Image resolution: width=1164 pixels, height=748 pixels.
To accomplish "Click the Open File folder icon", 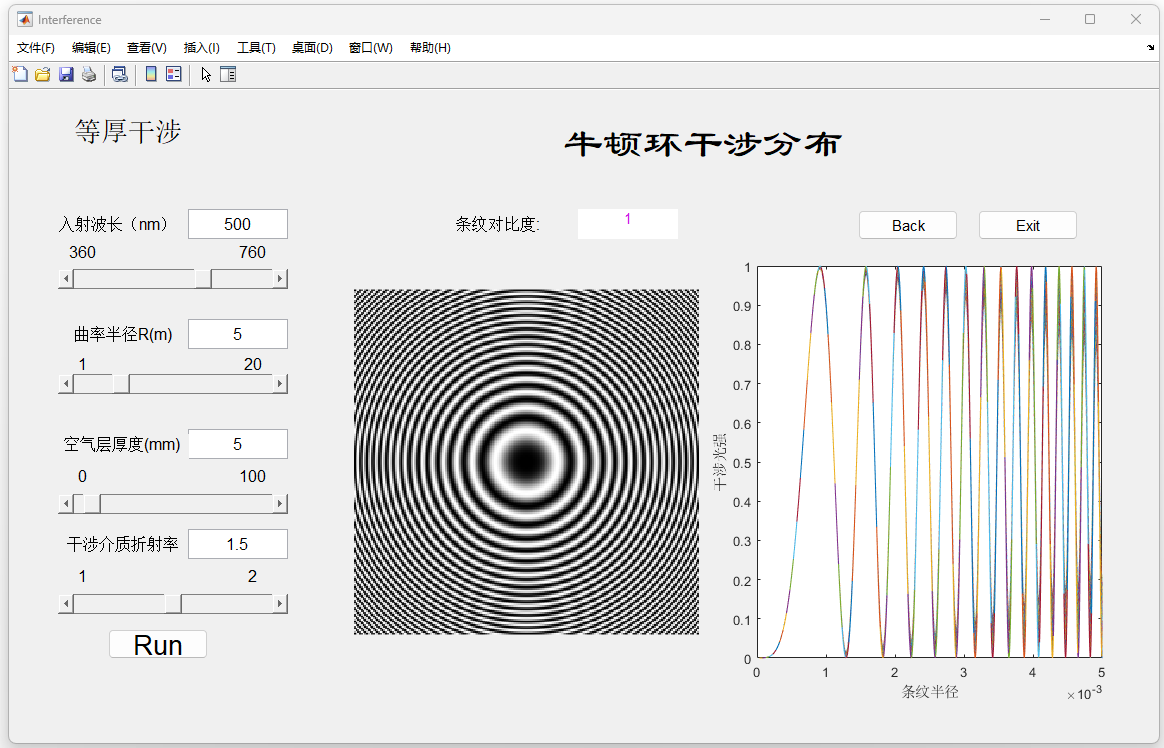I will 43,74.
